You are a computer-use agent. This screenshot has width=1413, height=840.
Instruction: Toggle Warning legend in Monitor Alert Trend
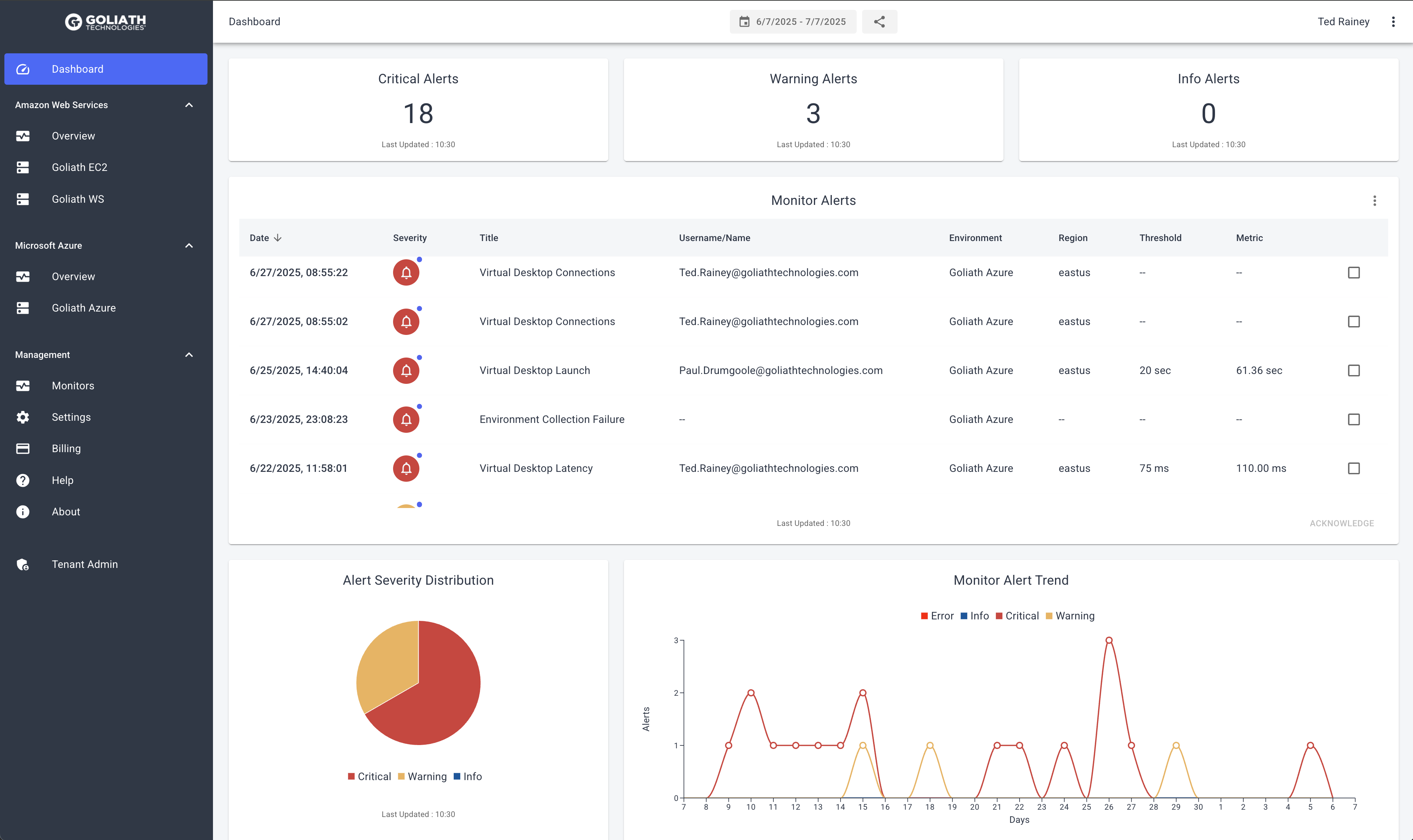coord(1070,616)
